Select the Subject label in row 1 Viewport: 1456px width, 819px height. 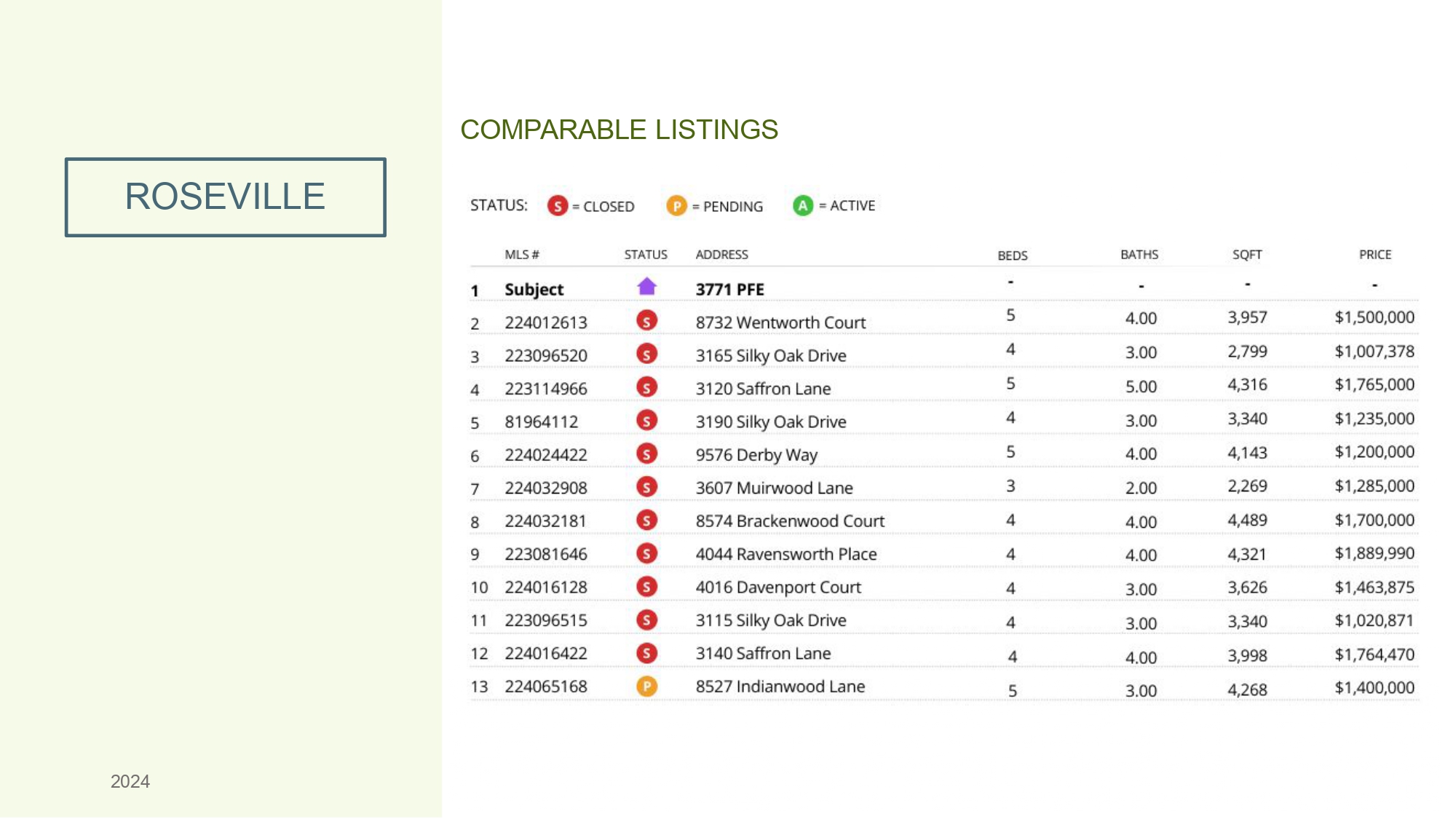click(534, 290)
